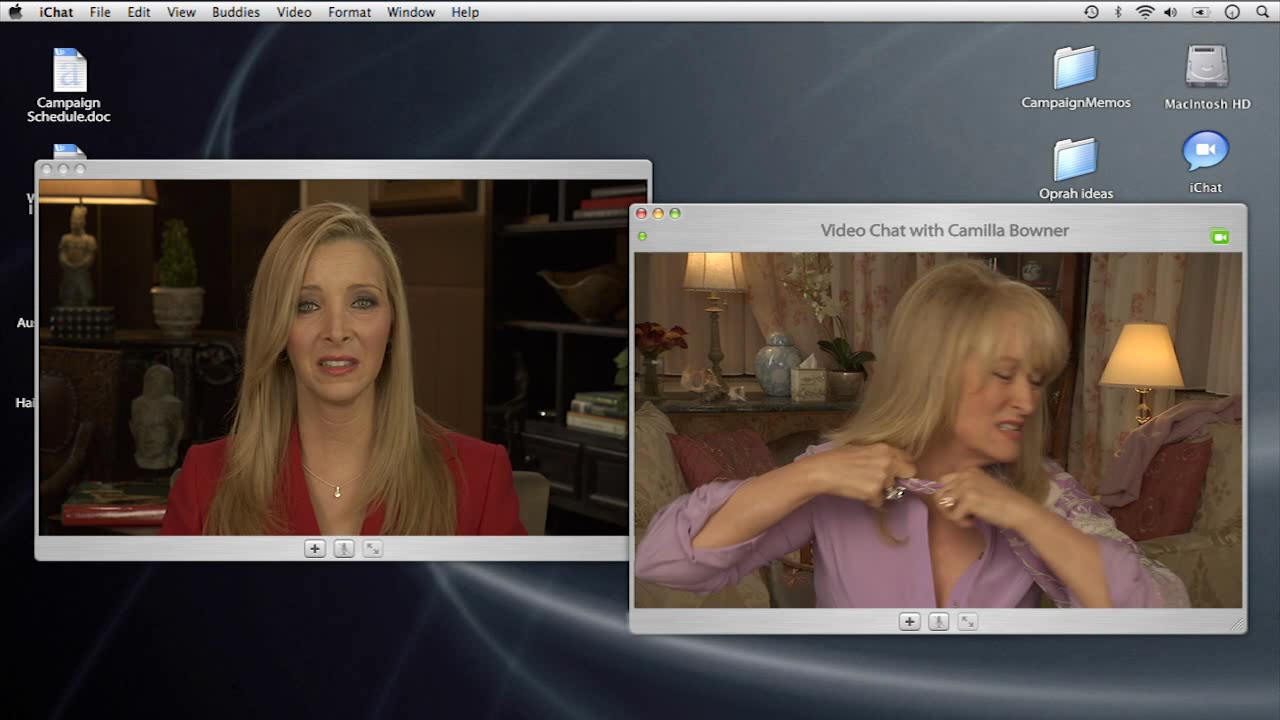Click the Video Chat with Camilla Bowner title
The height and width of the screenshot is (720, 1280).
click(x=945, y=230)
